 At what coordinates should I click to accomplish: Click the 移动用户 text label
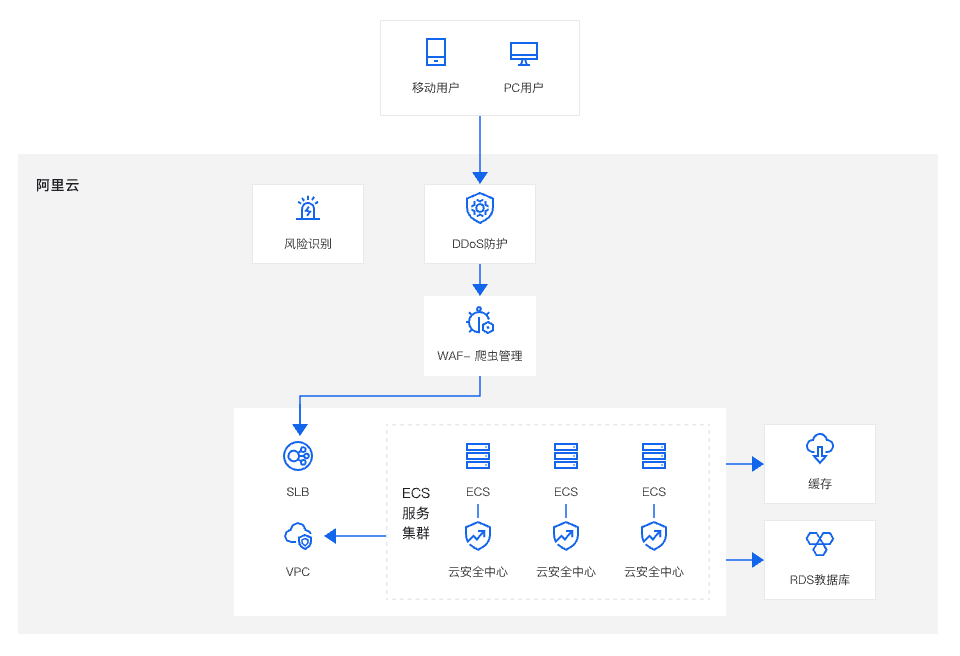tap(435, 88)
